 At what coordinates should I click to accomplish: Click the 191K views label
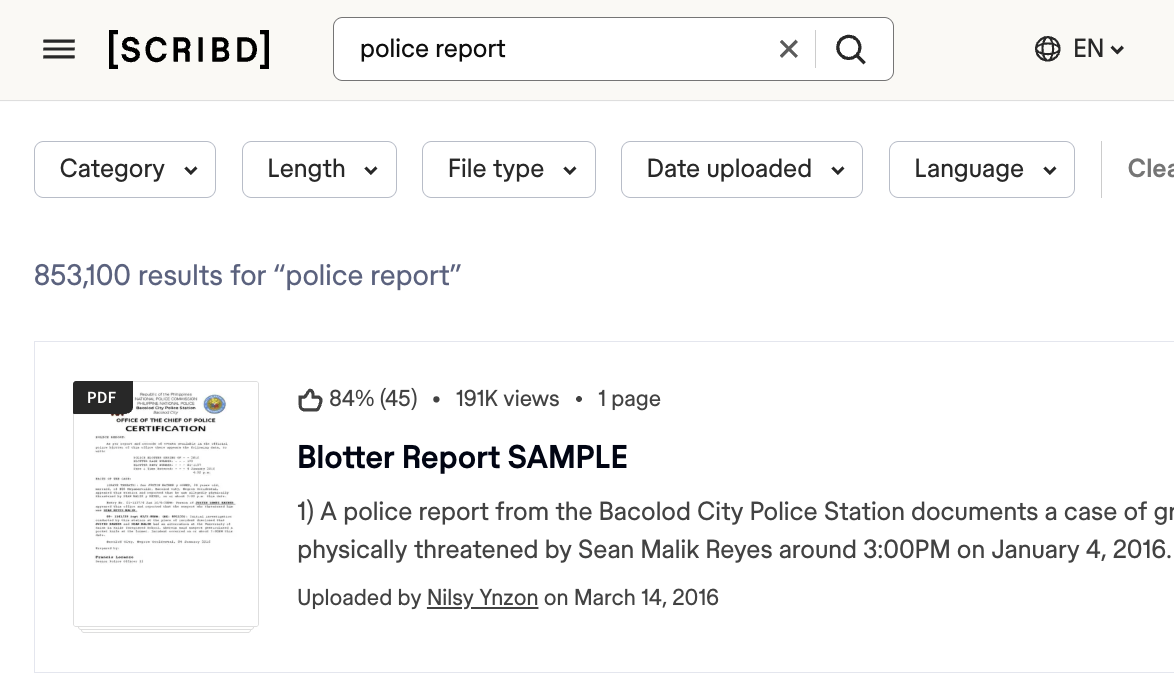click(507, 398)
